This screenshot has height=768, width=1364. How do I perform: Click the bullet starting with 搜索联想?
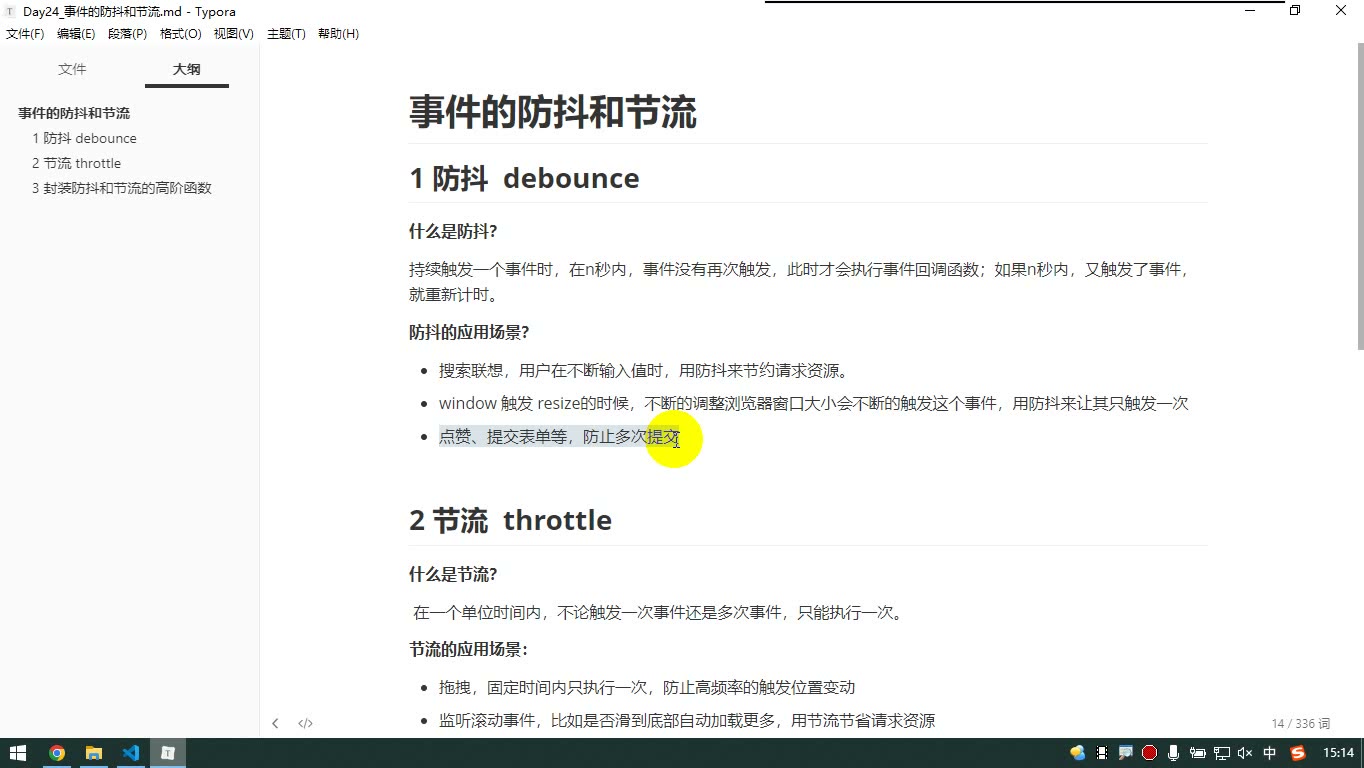646,370
